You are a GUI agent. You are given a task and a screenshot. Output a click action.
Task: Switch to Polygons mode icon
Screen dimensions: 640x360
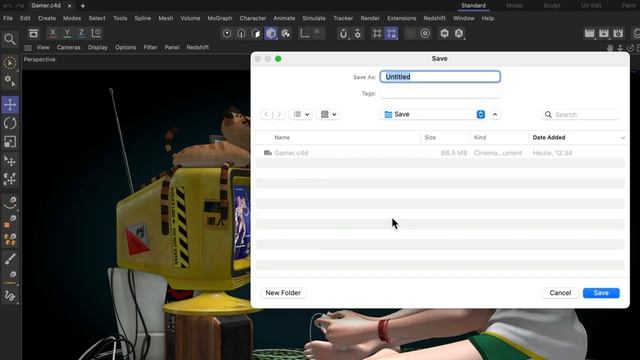click(x=256, y=33)
